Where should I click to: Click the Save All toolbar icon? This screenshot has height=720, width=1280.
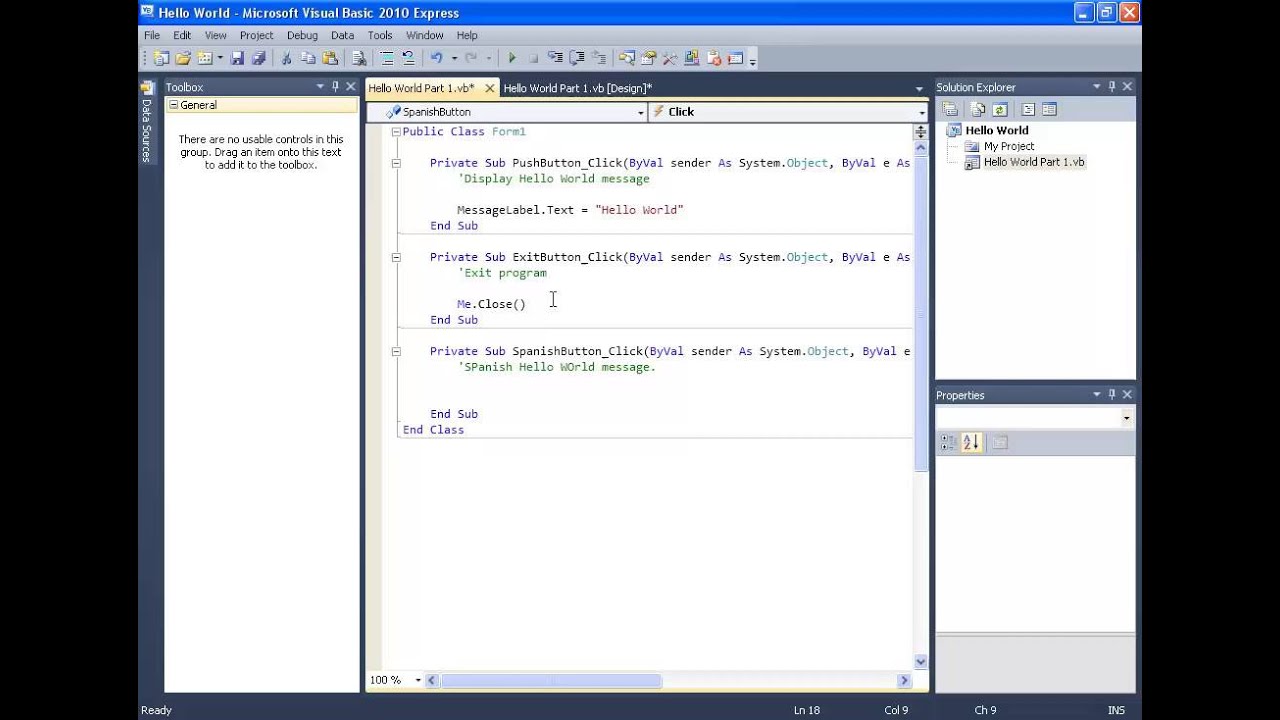(259, 58)
